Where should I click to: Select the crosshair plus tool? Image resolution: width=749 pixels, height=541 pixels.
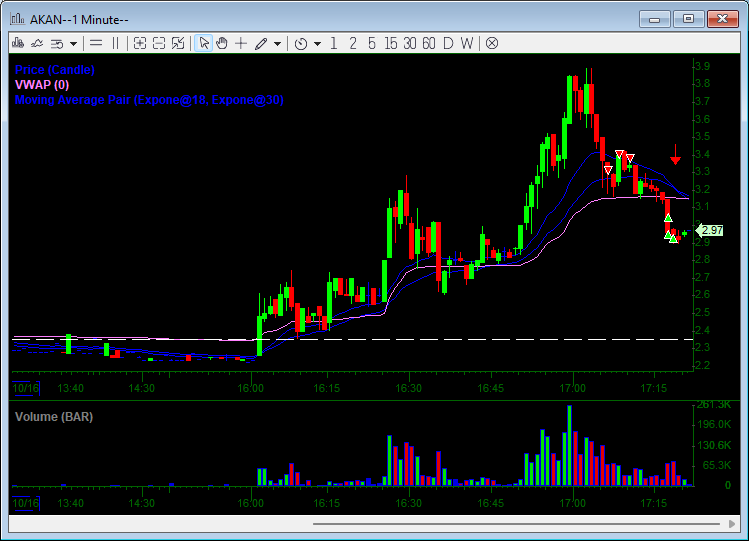(241, 43)
